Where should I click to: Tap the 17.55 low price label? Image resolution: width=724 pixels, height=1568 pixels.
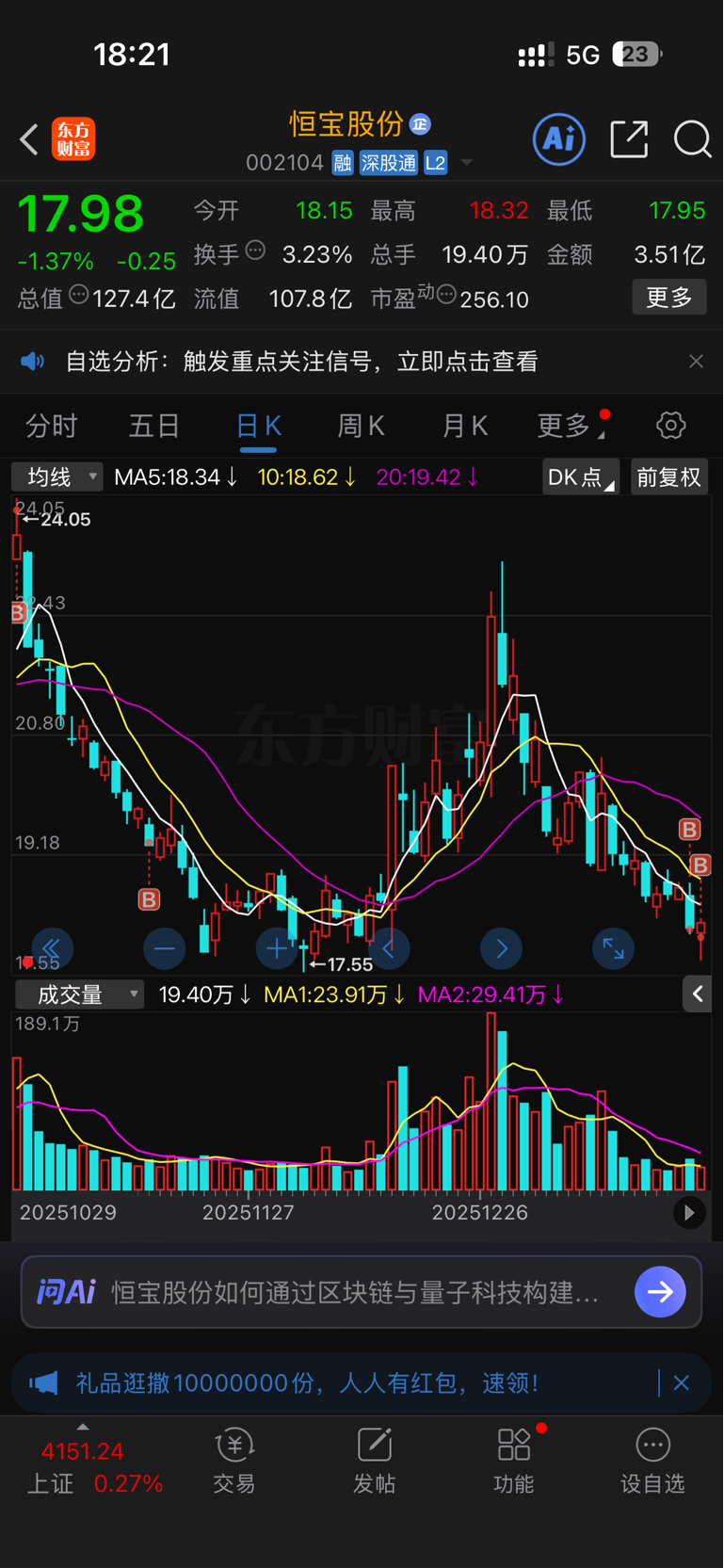click(341, 964)
